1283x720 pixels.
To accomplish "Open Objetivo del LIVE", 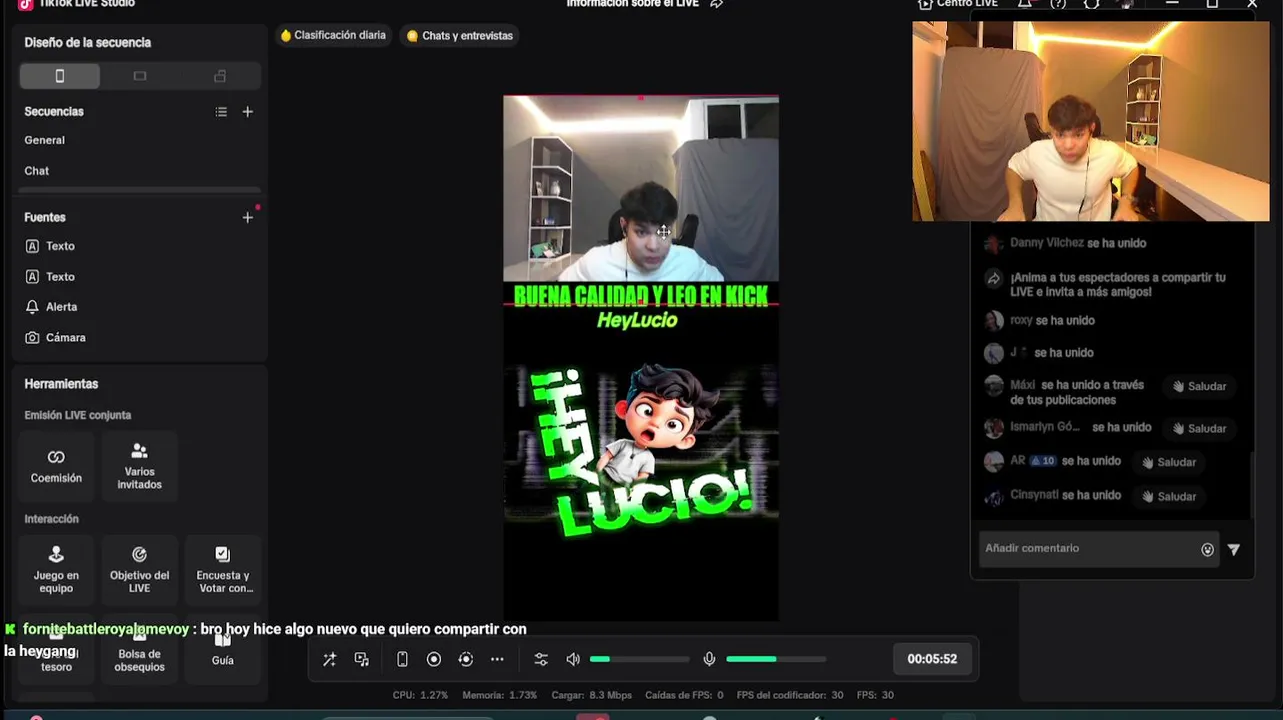I will [140, 570].
